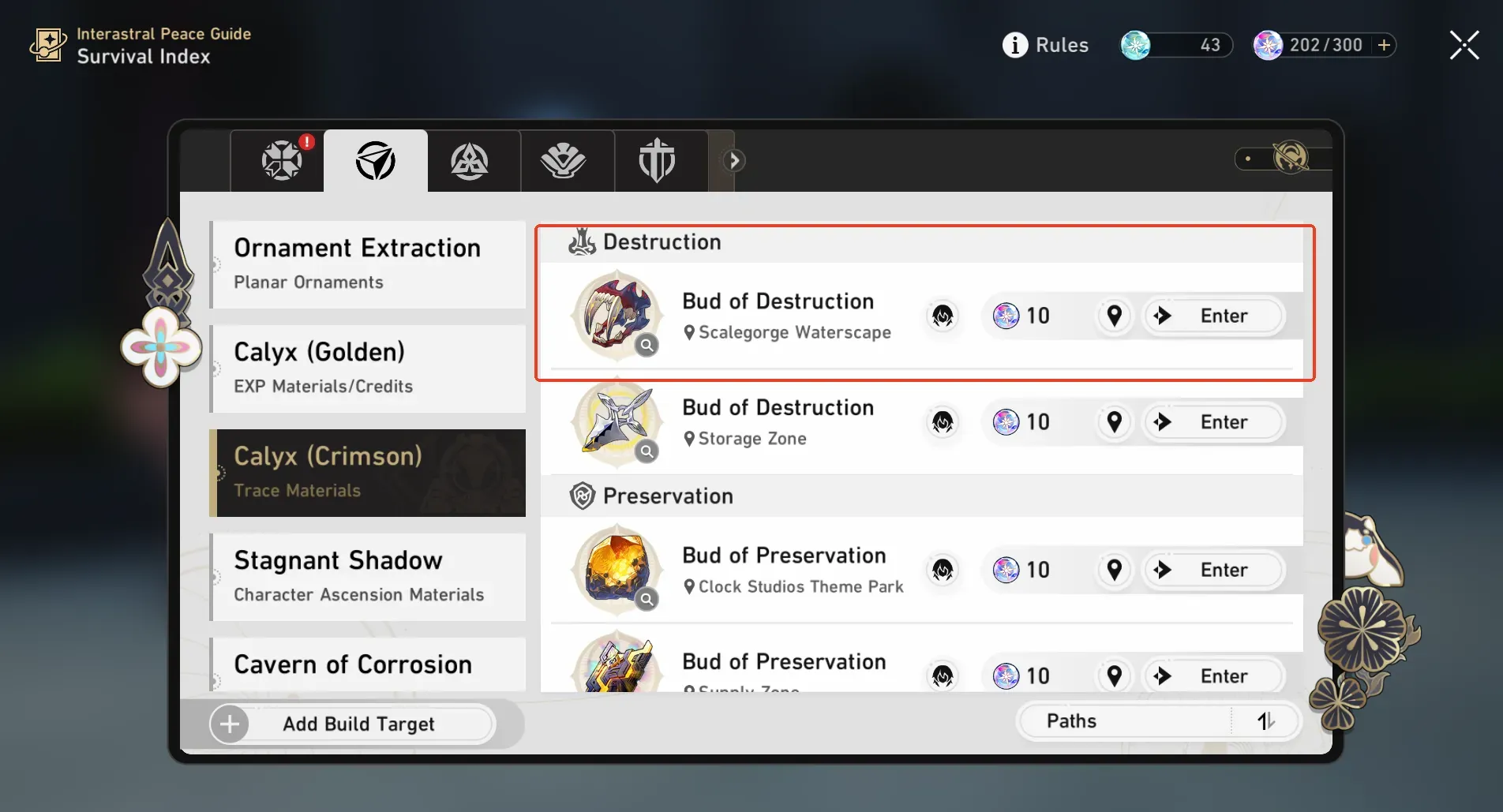Switch to the shield emblem tab
Viewport: 1503px width, 812px height.
[x=657, y=160]
